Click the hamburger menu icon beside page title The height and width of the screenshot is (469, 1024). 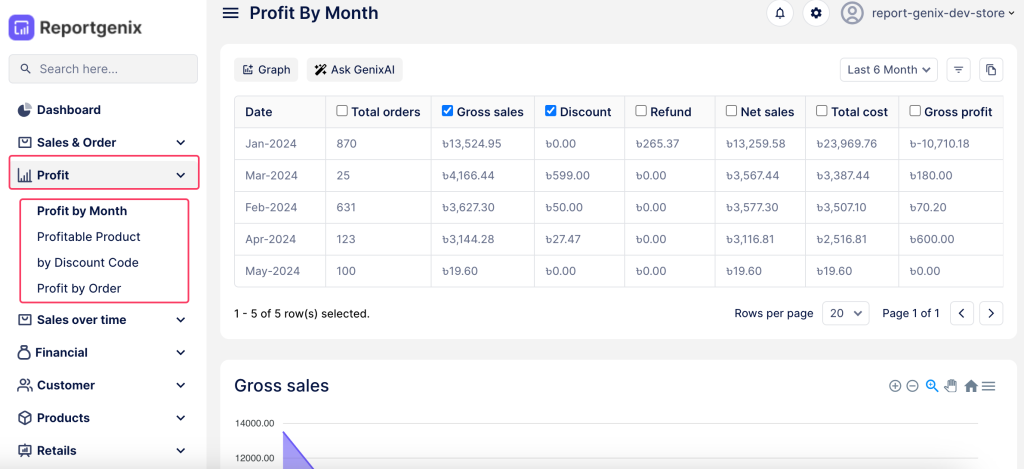pyautogui.click(x=231, y=13)
